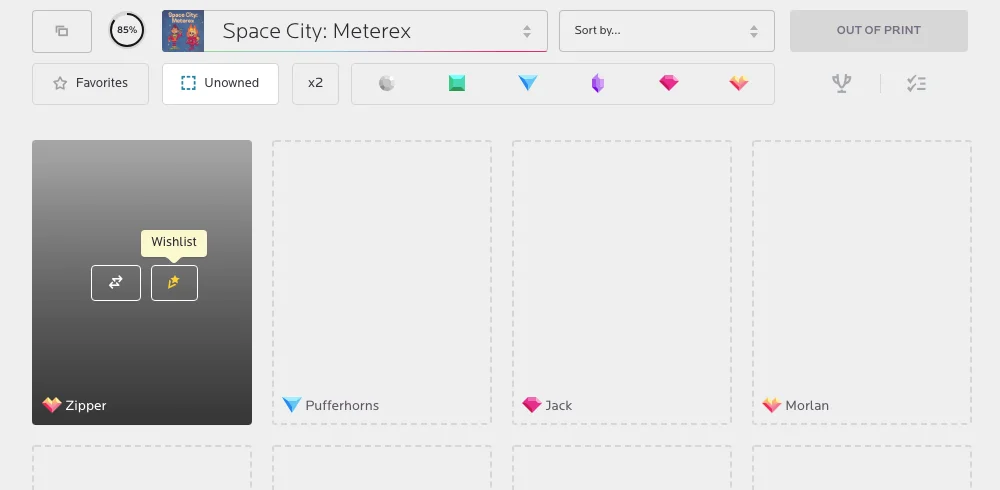Click the Zipper card name

[x=86, y=406]
